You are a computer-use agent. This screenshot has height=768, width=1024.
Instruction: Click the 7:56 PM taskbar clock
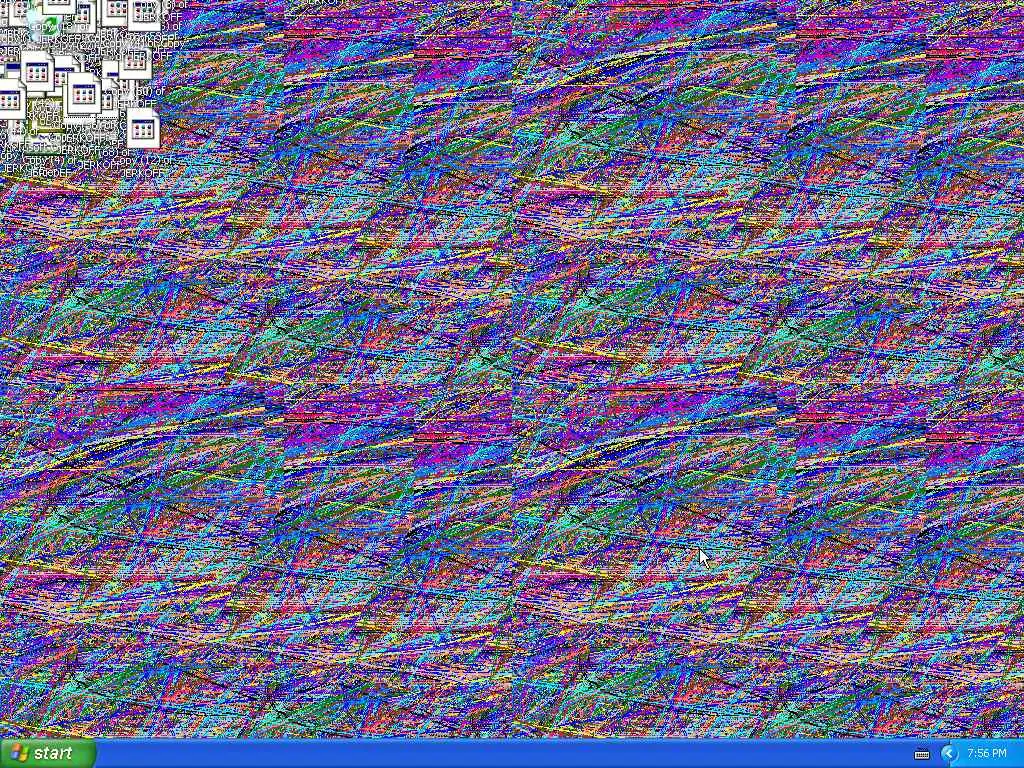point(987,754)
